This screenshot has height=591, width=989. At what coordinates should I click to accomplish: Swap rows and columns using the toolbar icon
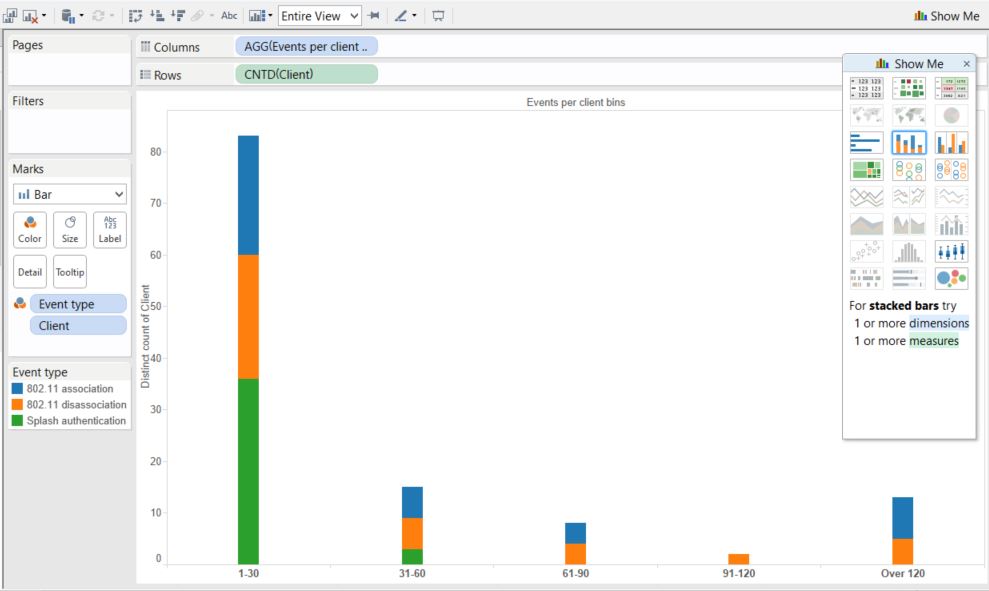[x=135, y=16]
